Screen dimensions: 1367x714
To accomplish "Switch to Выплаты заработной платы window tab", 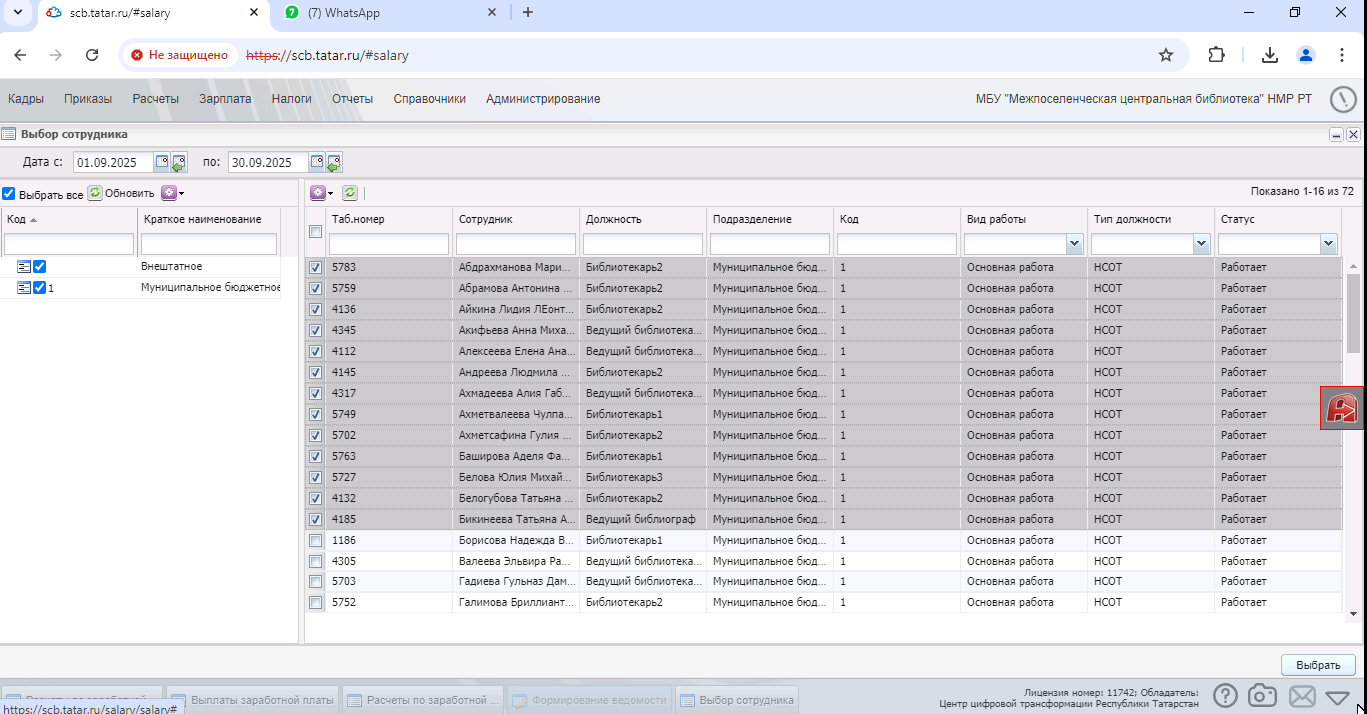I will coord(254,700).
